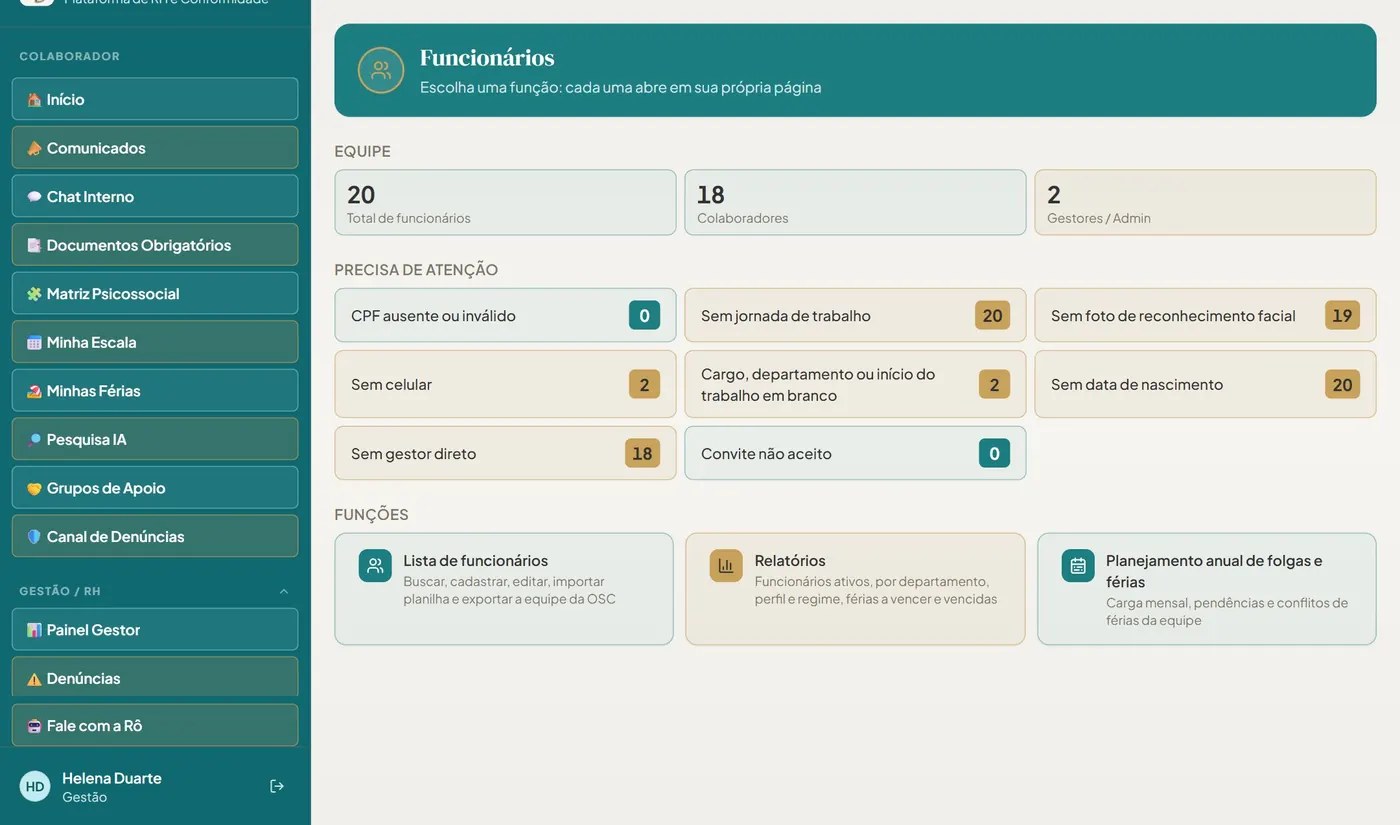1400x825 pixels.
Task: Click the heart icon beside Grupos de Apoio
Action: (x=34, y=488)
